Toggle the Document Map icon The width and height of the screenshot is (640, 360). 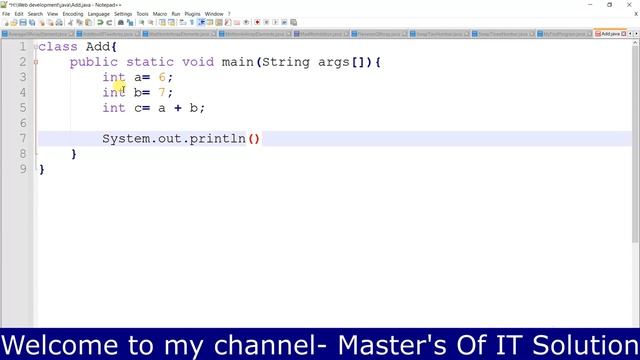[x=219, y=22]
